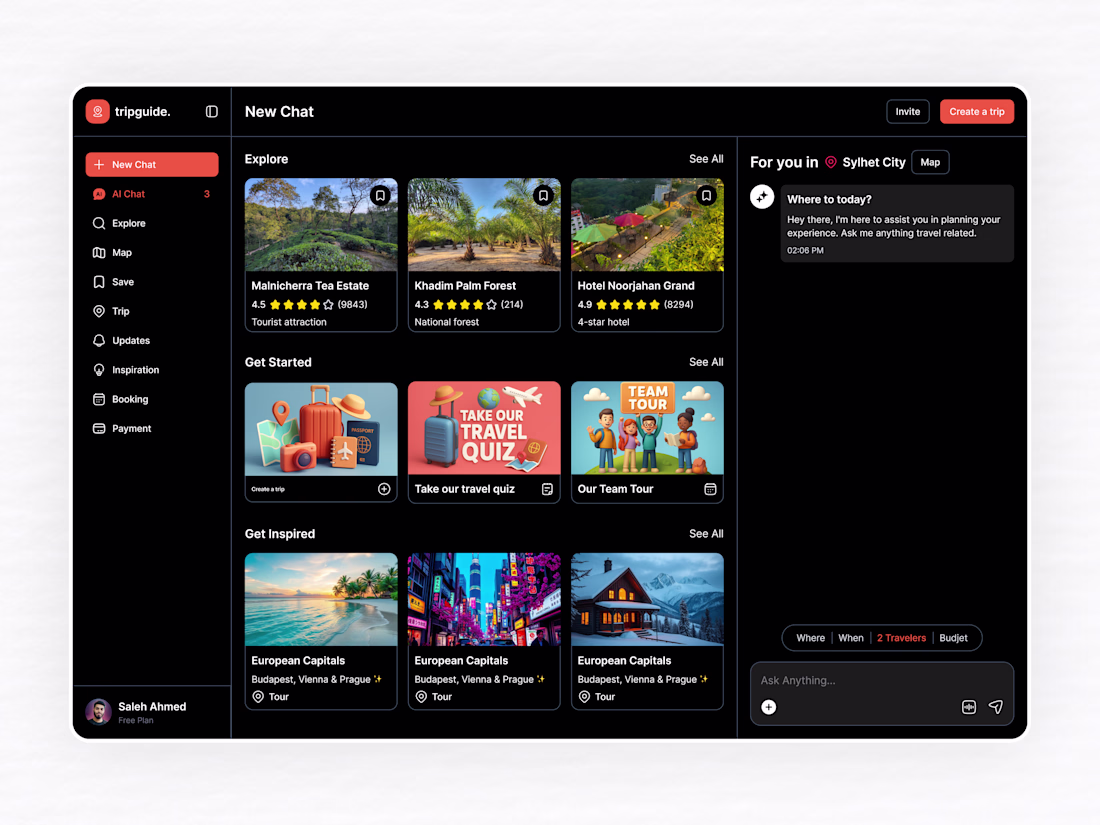The width and height of the screenshot is (1100, 825).
Task: Click the AI Chat badge count 3
Action: pyautogui.click(x=207, y=194)
